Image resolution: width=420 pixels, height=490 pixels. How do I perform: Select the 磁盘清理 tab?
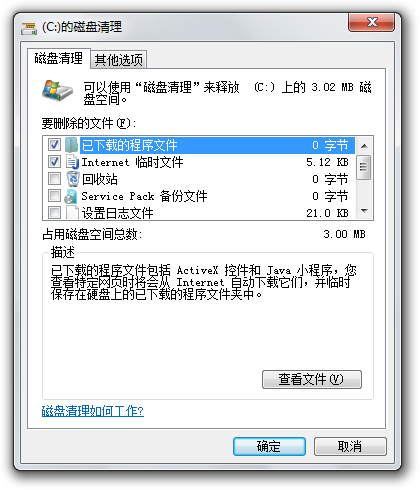pyautogui.click(x=59, y=59)
